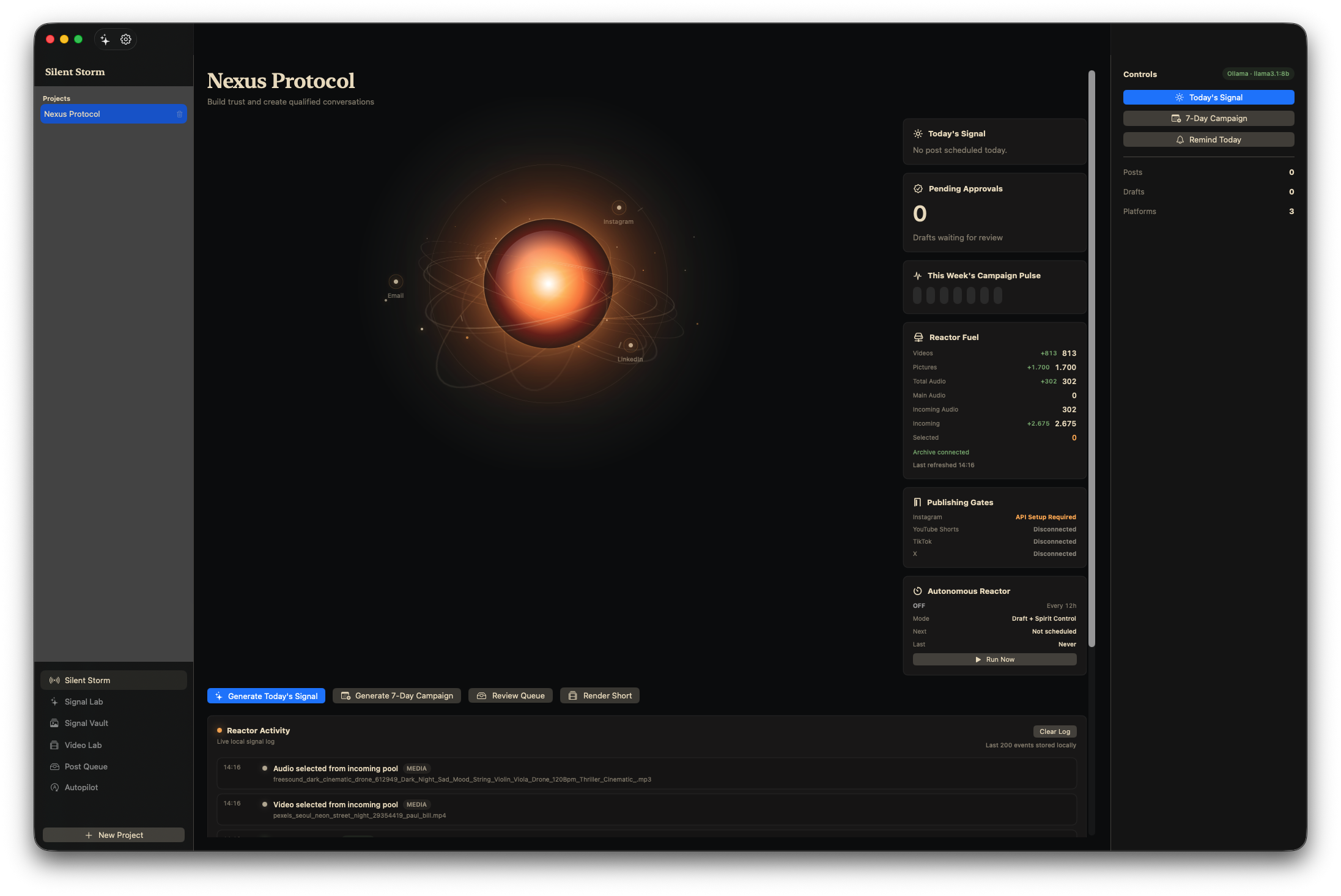Click Autonomous Reactor OFF status
Screen dimensions: 1341x896
click(919, 606)
